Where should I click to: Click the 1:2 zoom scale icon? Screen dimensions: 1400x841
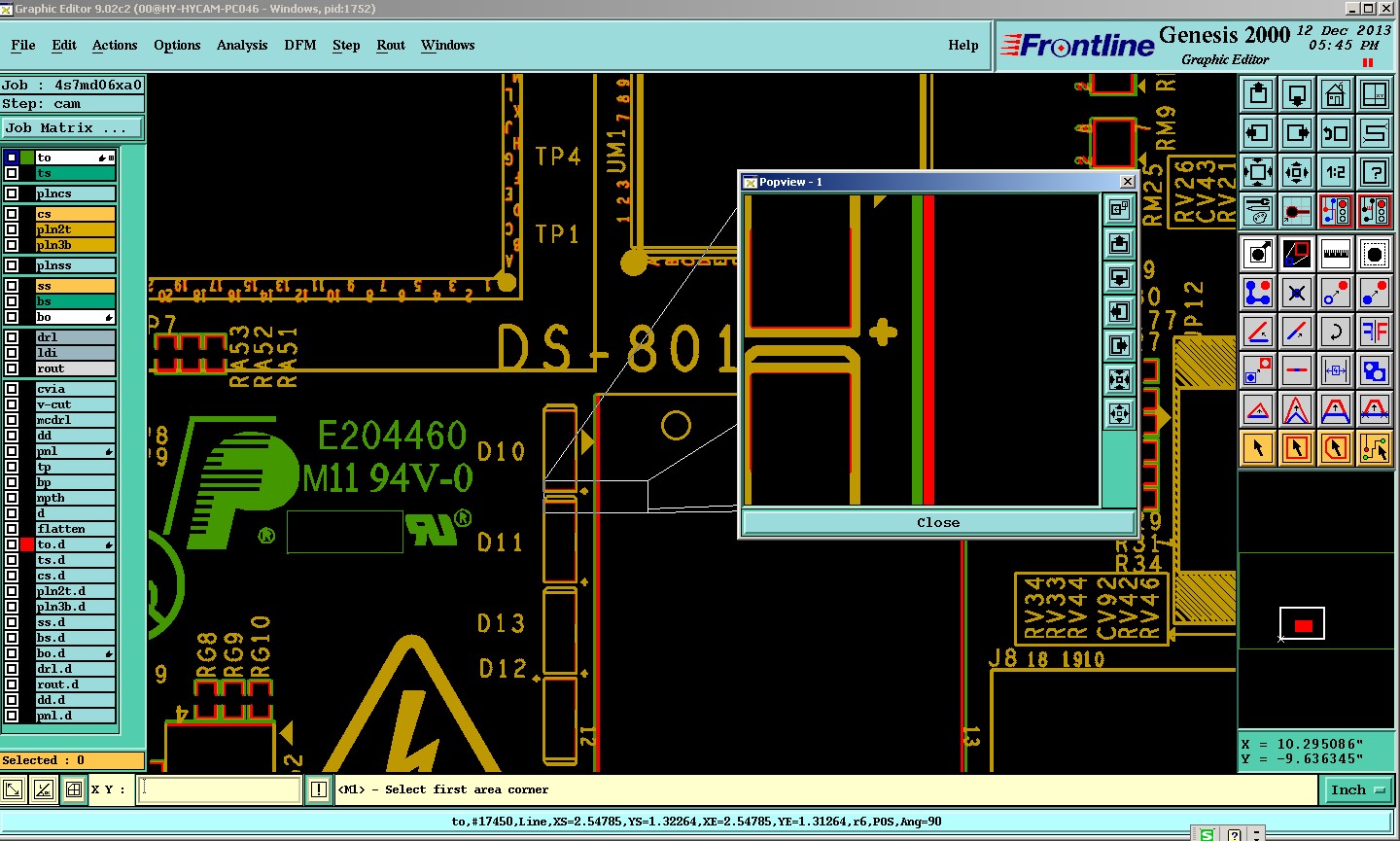1336,173
